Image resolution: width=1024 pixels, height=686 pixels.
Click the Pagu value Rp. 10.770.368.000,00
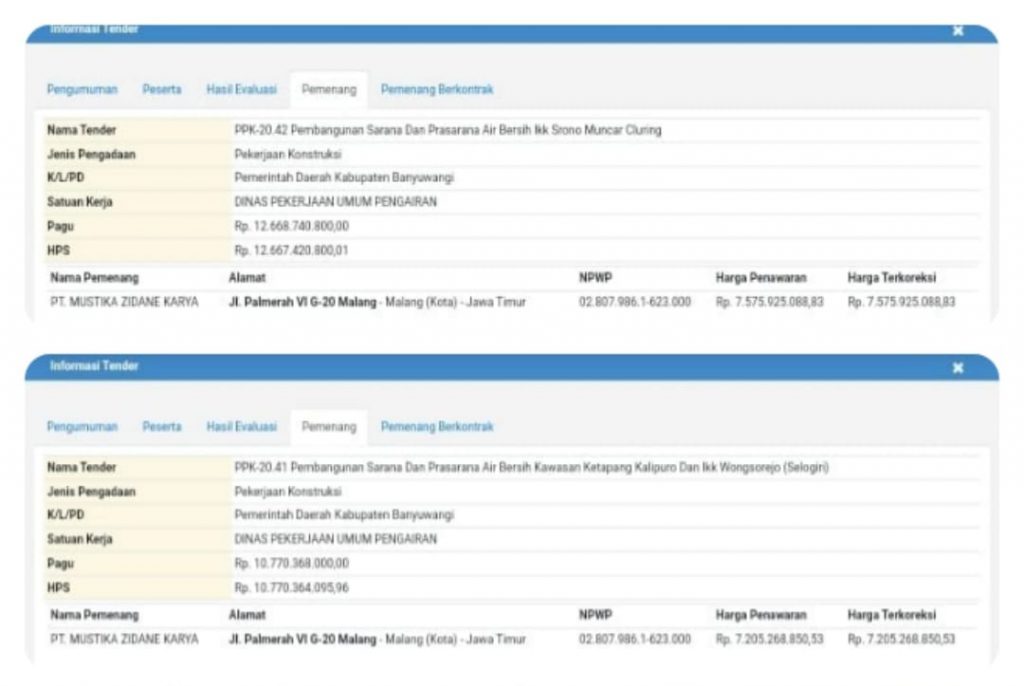(x=291, y=563)
